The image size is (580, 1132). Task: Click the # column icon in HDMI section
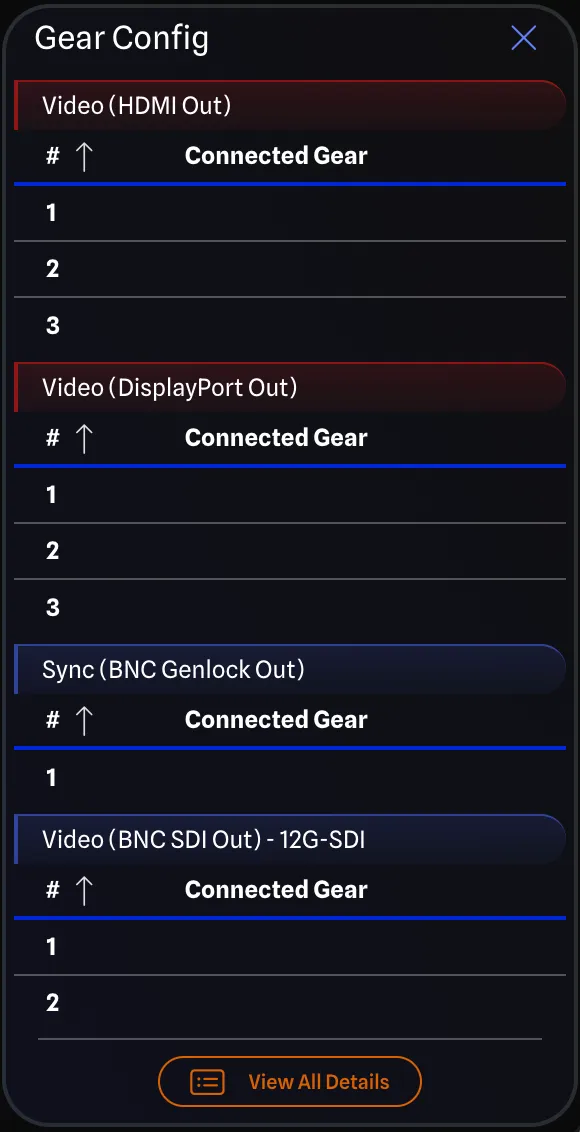(51, 156)
